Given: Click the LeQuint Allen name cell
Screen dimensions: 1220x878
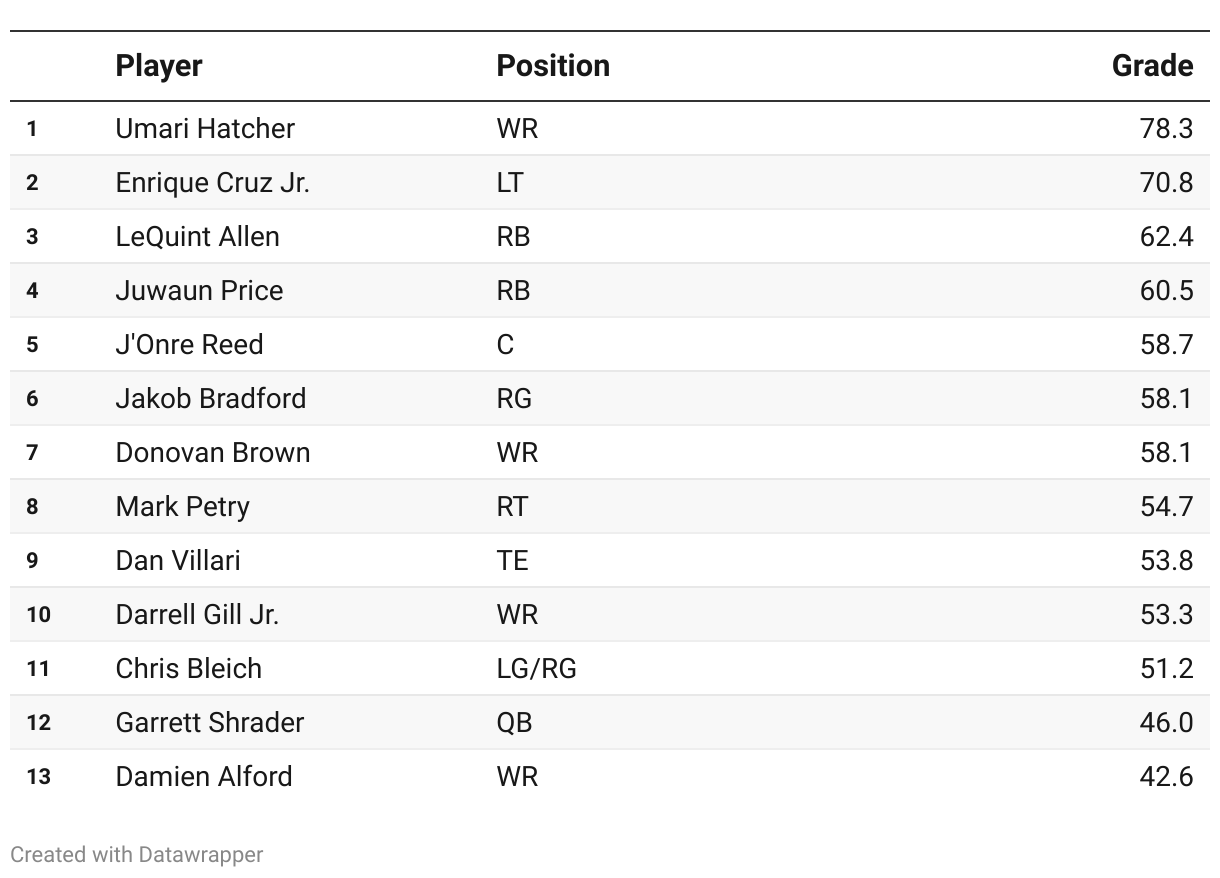Looking at the screenshot, I should point(197,237).
